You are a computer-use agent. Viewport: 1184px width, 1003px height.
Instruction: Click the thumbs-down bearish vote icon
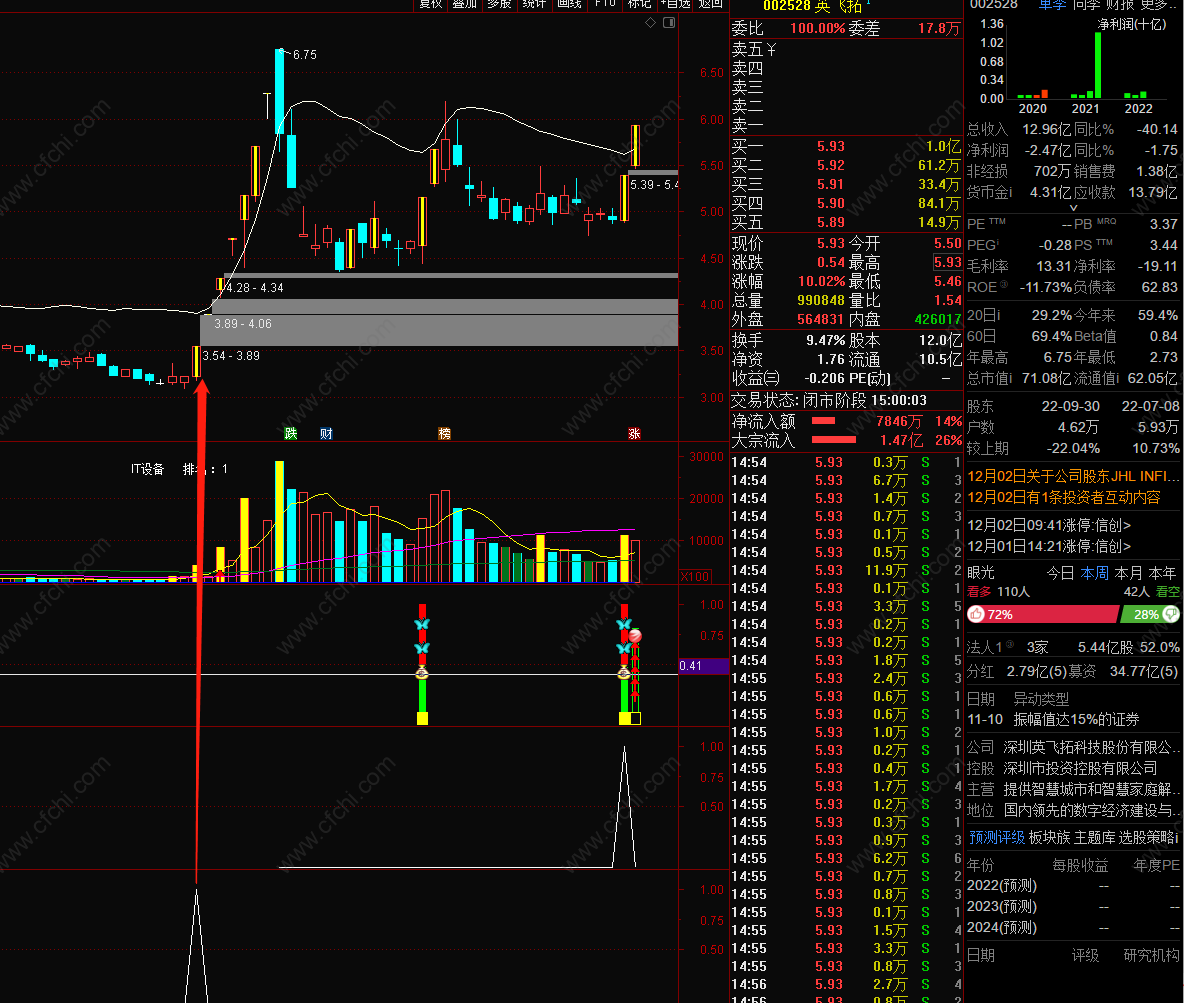tap(1171, 614)
